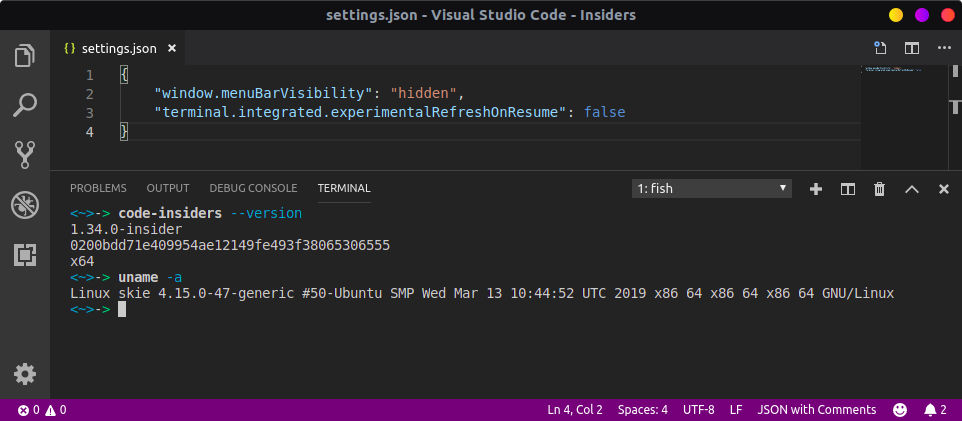This screenshot has width=962, height=421.
Task: Click the 'false' value on line 3
Action: [x=604, y=112]
